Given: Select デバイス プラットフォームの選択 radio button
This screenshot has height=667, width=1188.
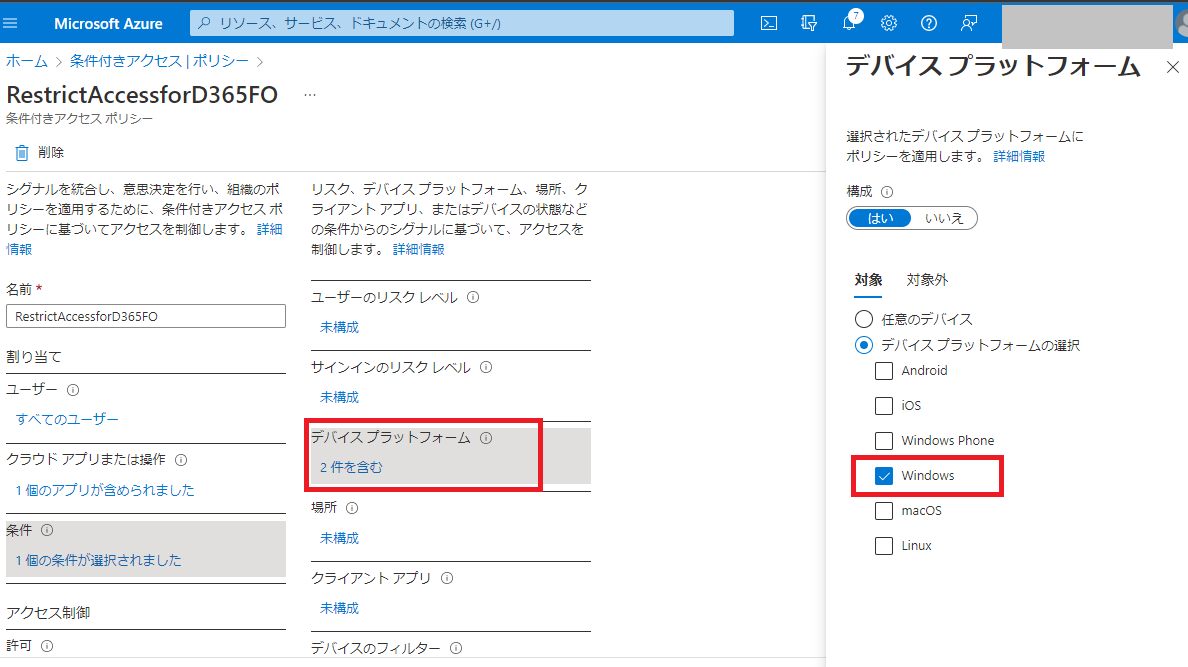Looking at the screenshot, I should [864, 346].
